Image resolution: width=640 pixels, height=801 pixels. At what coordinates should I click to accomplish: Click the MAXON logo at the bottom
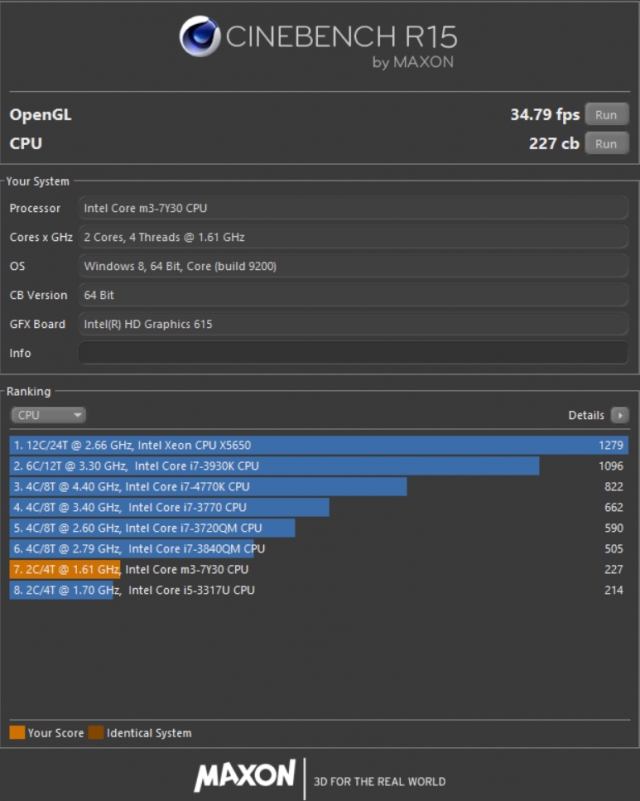[245, 775]
